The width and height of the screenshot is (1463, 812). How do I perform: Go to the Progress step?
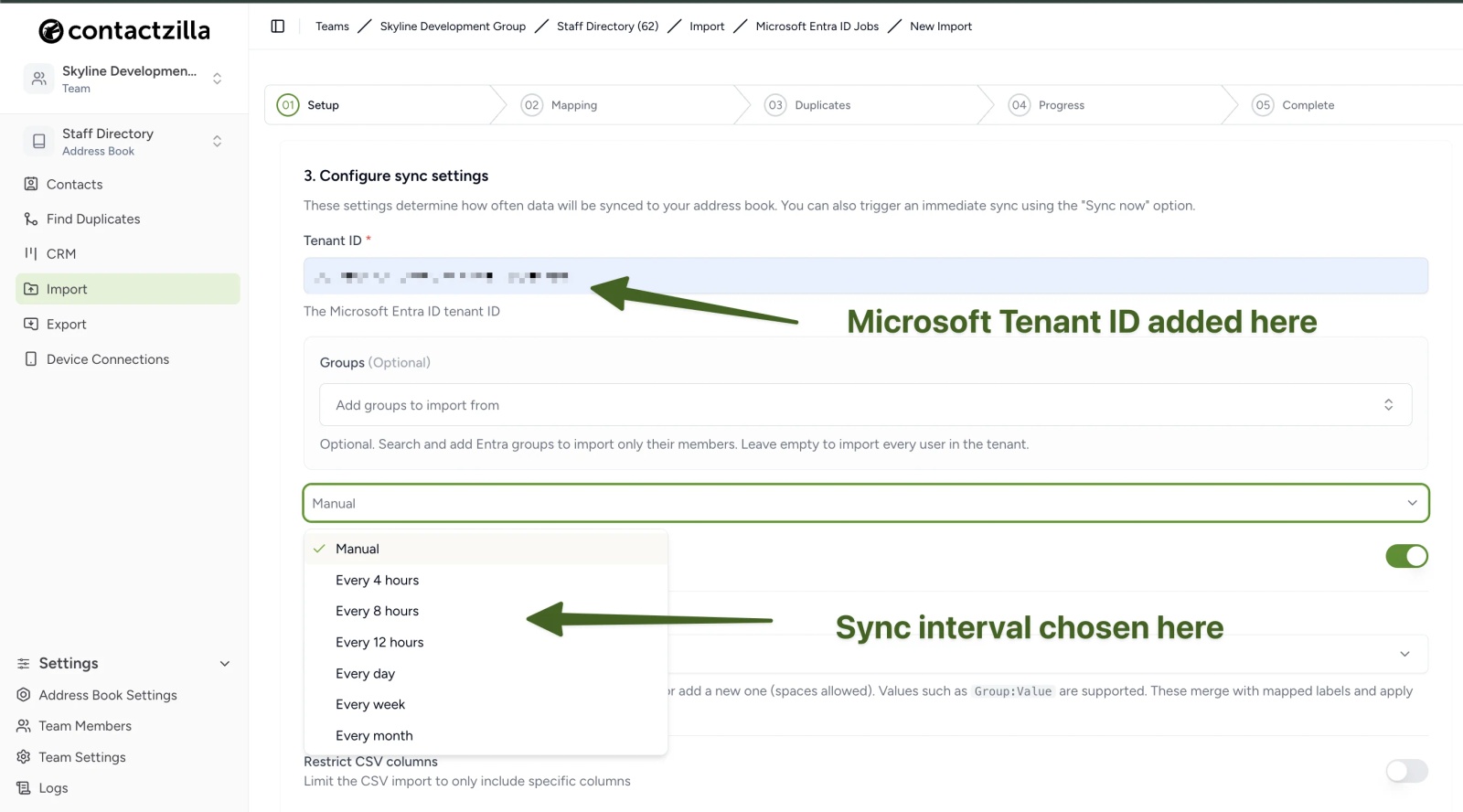1047,105
